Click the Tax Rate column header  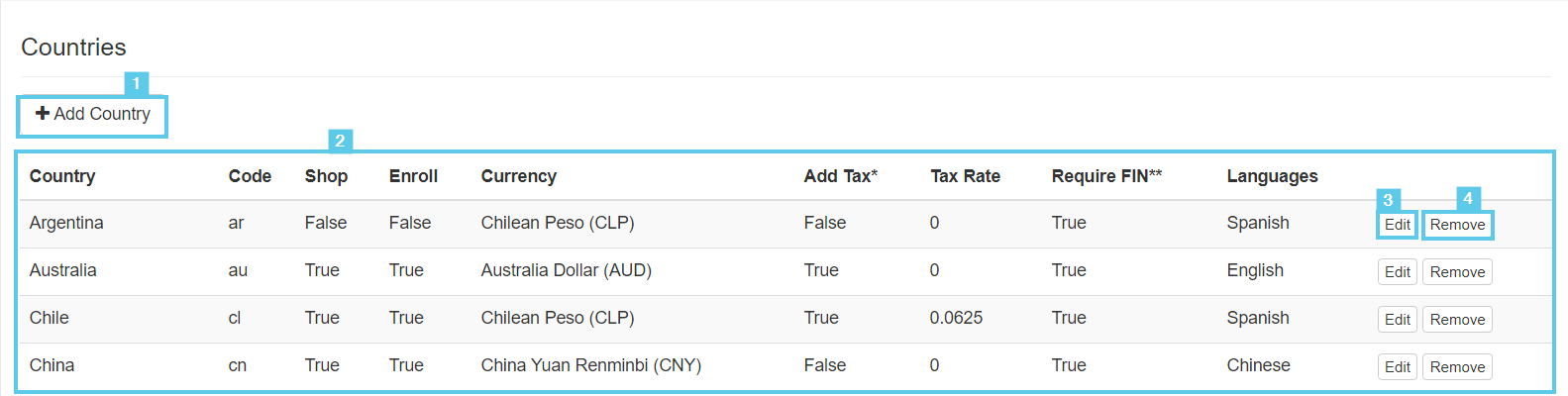click(x=965, y=176)
